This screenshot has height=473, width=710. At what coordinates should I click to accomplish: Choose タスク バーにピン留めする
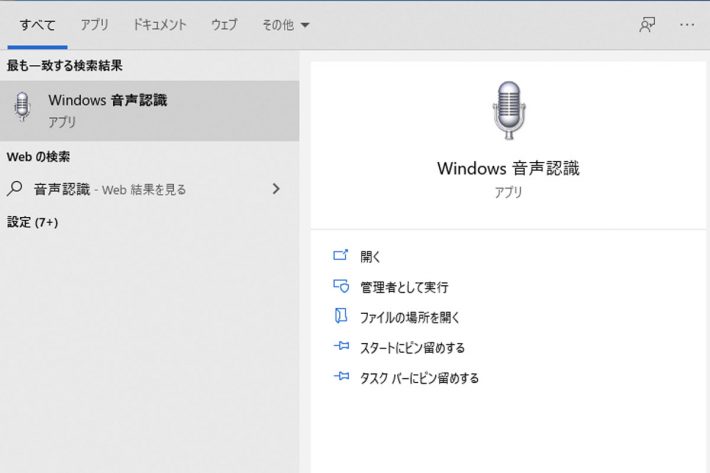pyautogui.click(x=419, y=378)
